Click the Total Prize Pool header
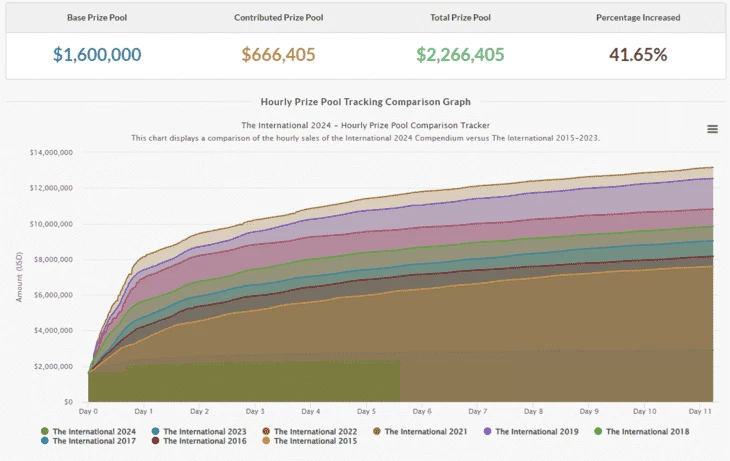 point(460,18)
